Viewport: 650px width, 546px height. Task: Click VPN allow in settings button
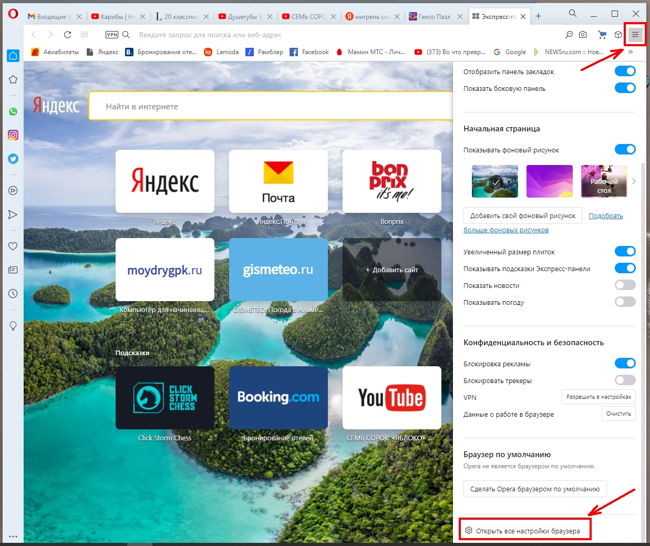[598, 397]
